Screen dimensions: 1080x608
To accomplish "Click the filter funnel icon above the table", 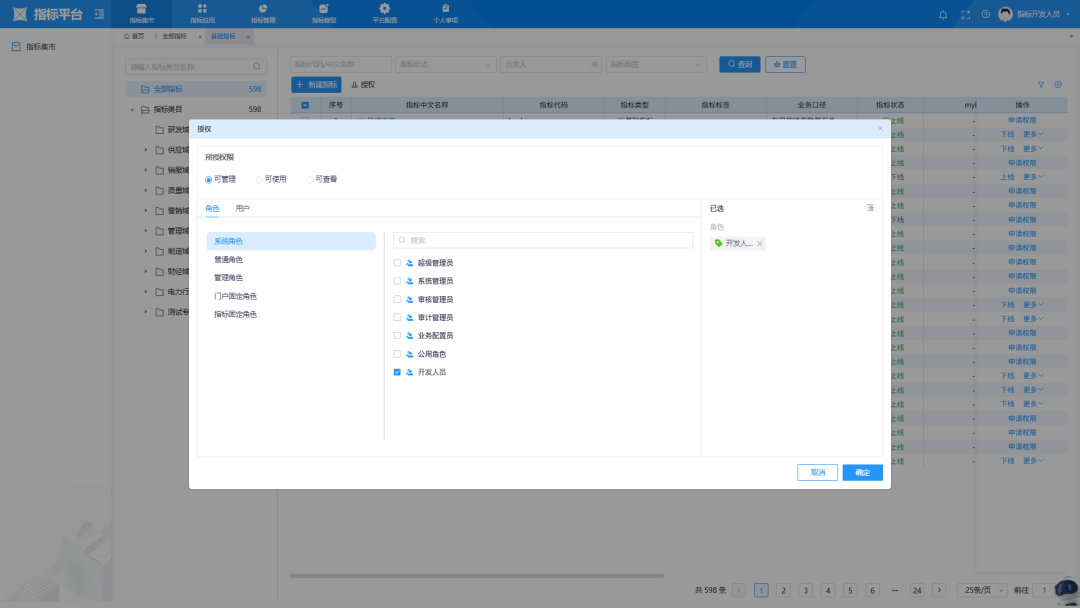I will (1041, 85).
